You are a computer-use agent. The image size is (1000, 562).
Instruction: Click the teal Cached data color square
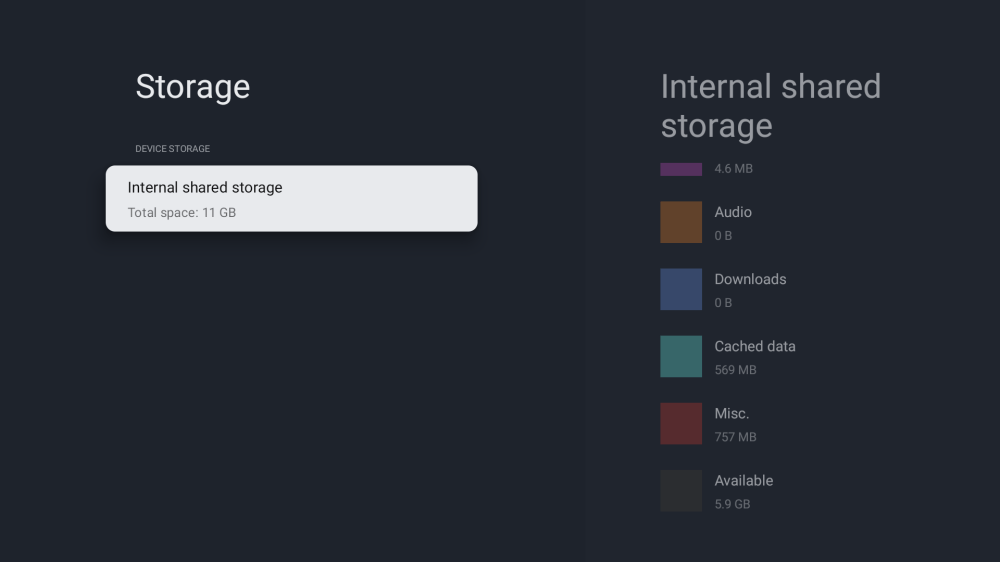coord(681,356)
